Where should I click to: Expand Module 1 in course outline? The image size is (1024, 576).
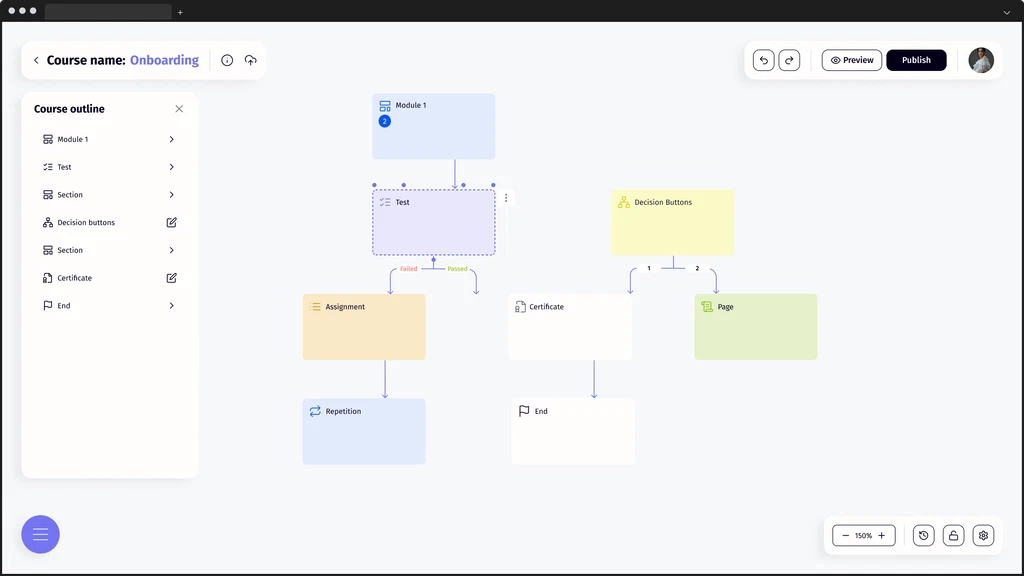click(172, 139)
